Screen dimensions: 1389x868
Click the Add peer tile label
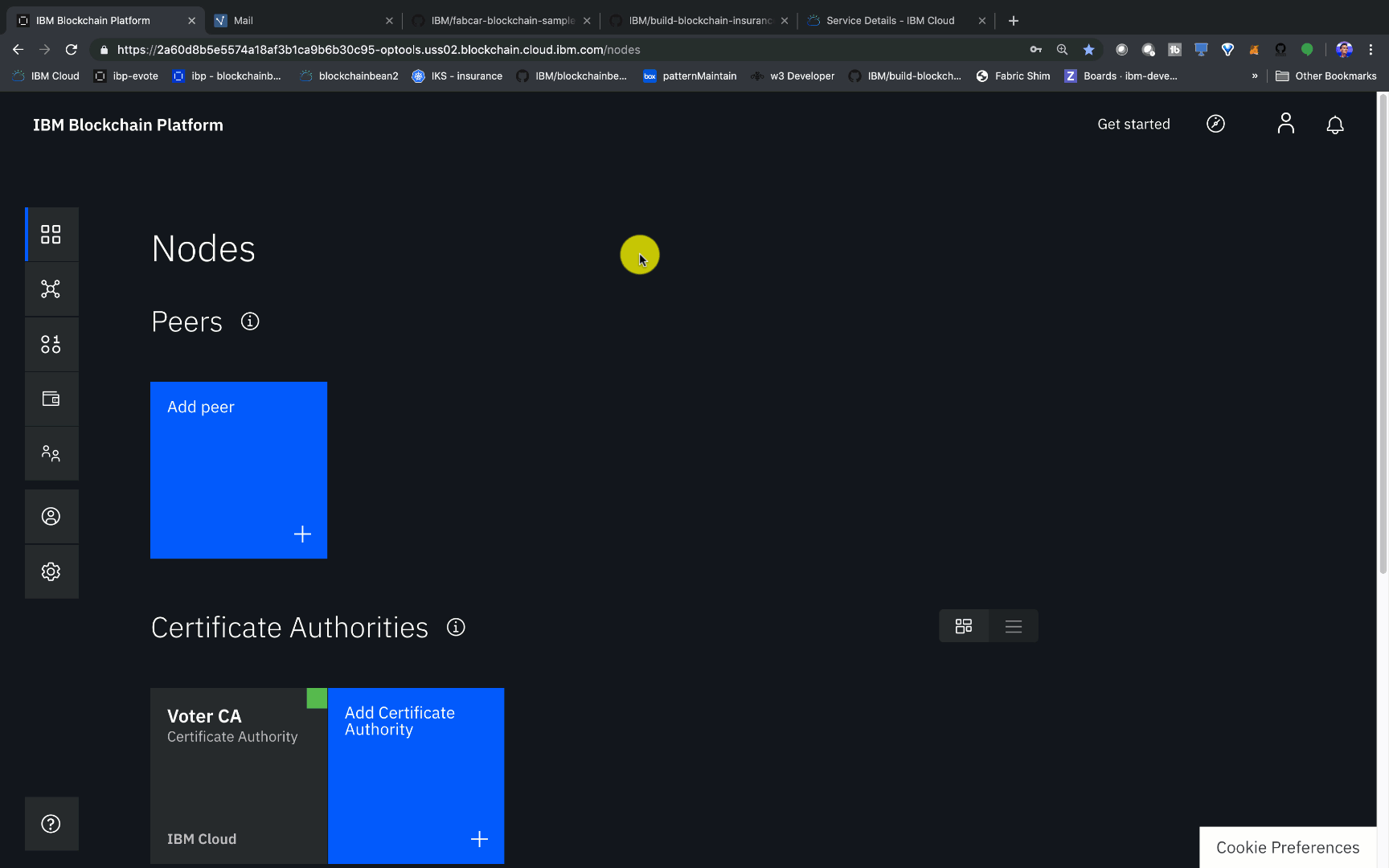click(201, 407)
